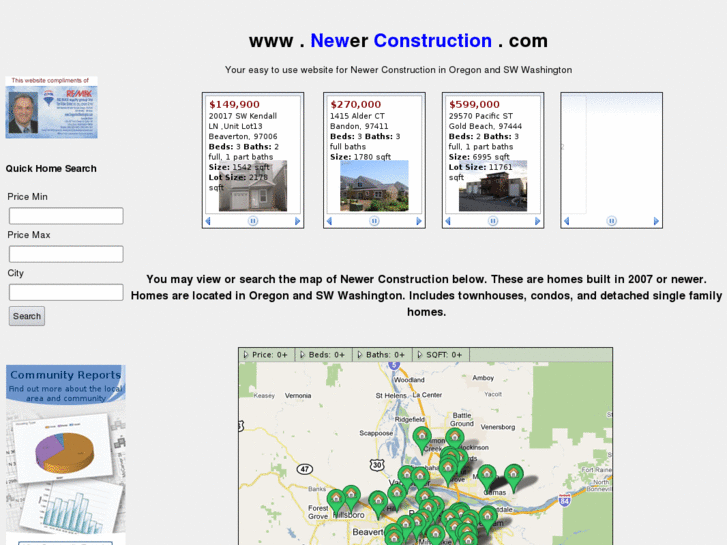The height and width of the screenshot is (545, 727).
Task: Go to previous slide on $270,000 listing card
Action: point(329,221)
